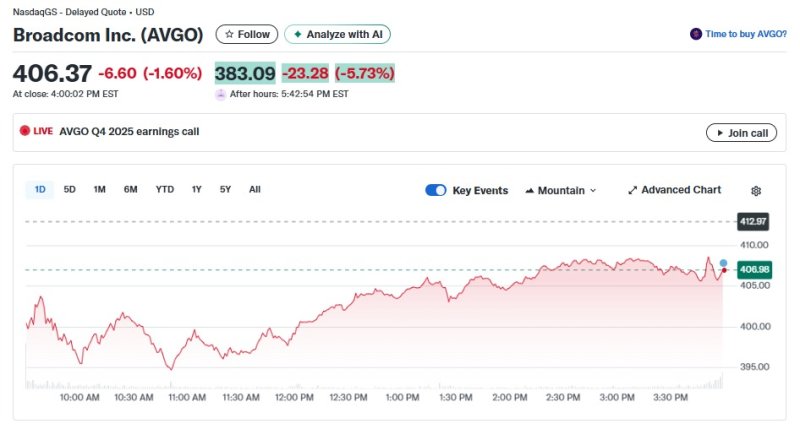
Task: Follow Broadcom with the Follow button
Action: 247,34
